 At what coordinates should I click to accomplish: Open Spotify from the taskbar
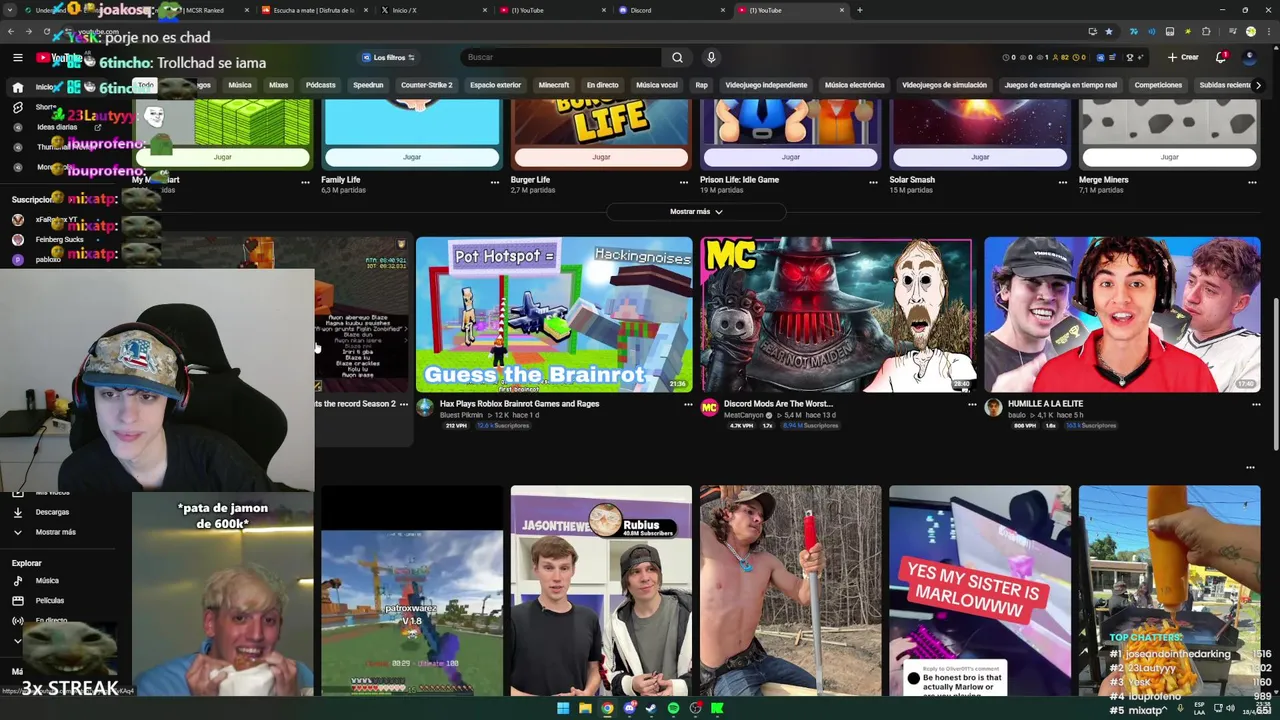click(x=673, y=708)
